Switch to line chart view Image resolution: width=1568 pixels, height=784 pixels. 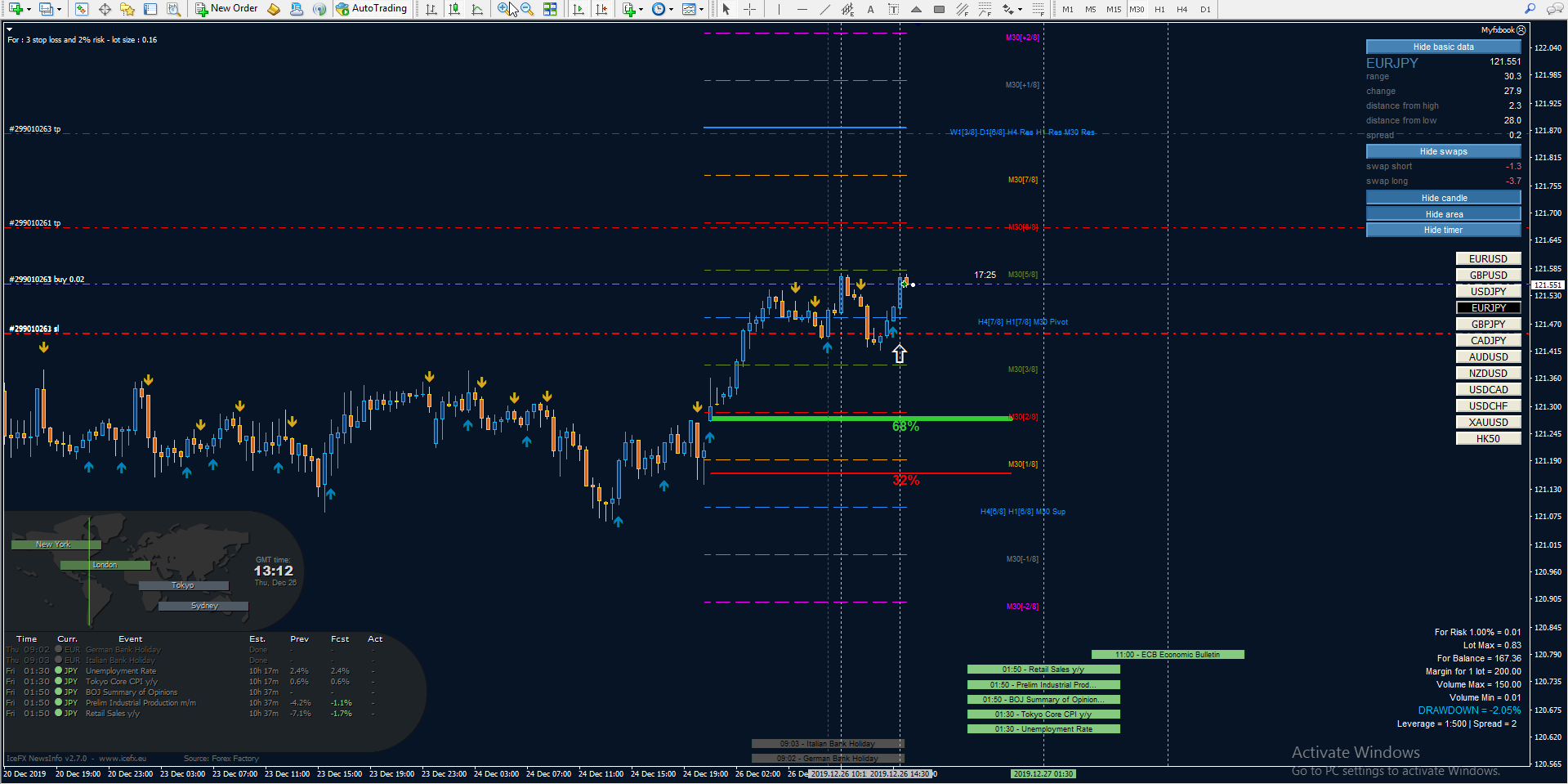[477, 9]
